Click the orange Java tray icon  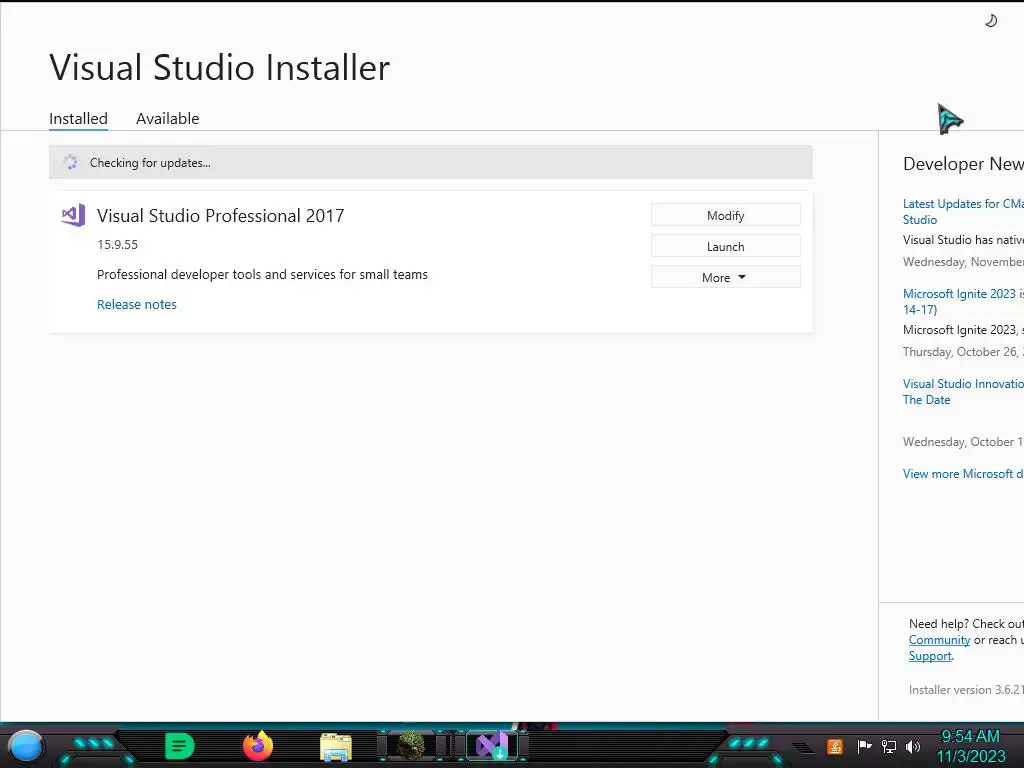click(835, 746)
